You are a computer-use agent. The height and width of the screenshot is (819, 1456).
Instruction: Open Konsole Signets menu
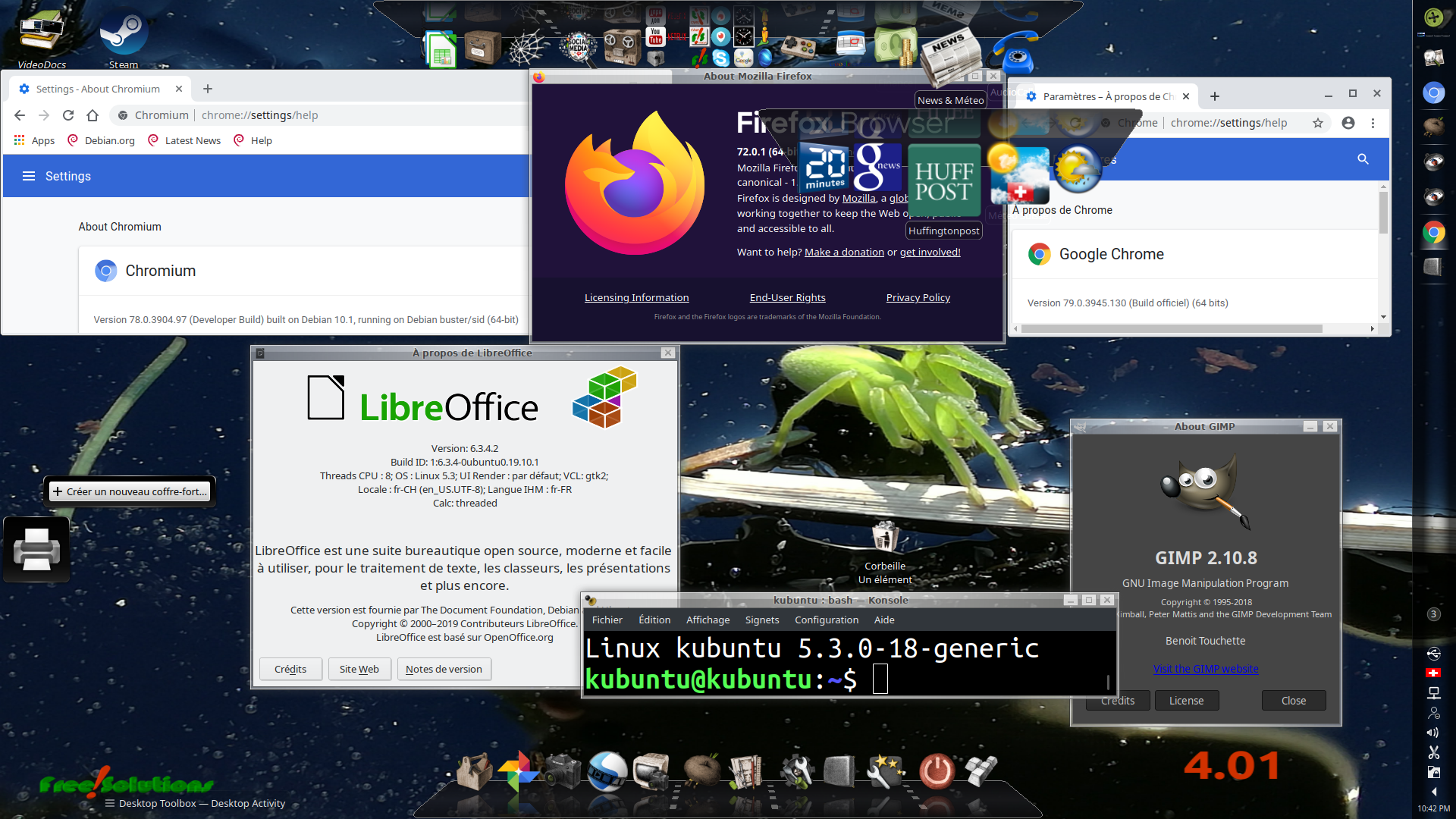click(762, 620)
